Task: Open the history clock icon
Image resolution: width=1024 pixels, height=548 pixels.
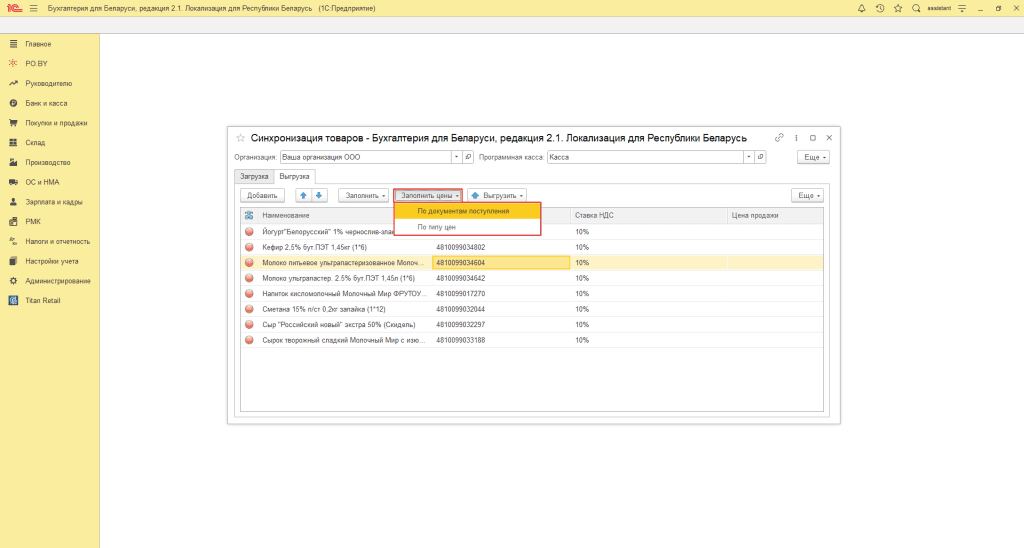Action: click(x=880, y=8)
